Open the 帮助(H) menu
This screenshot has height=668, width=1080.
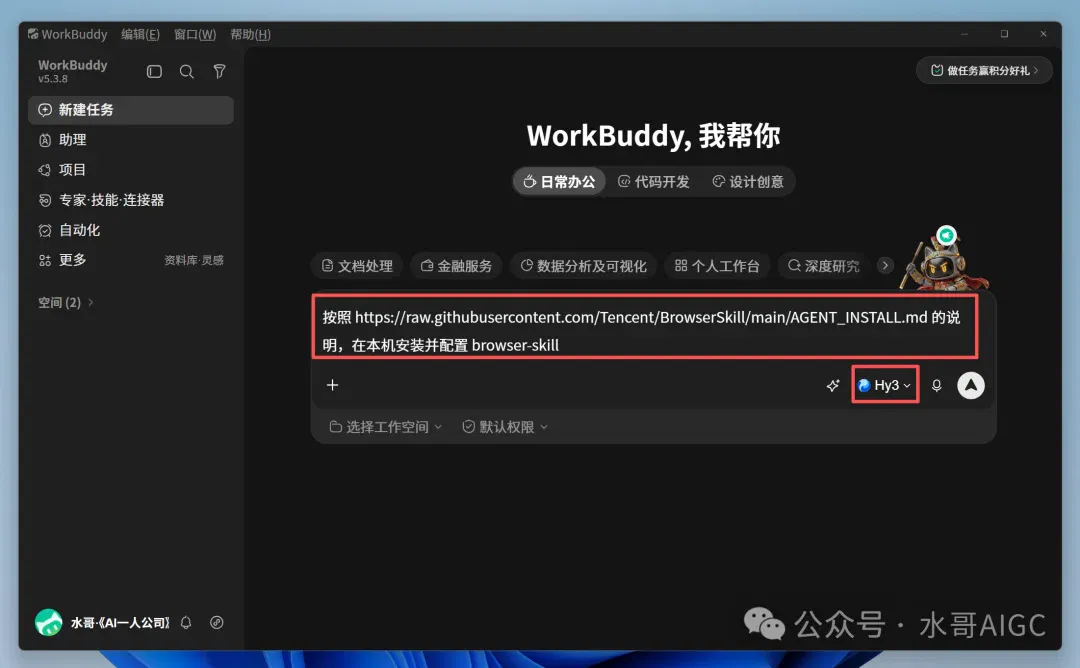click(x=250, y=34)
